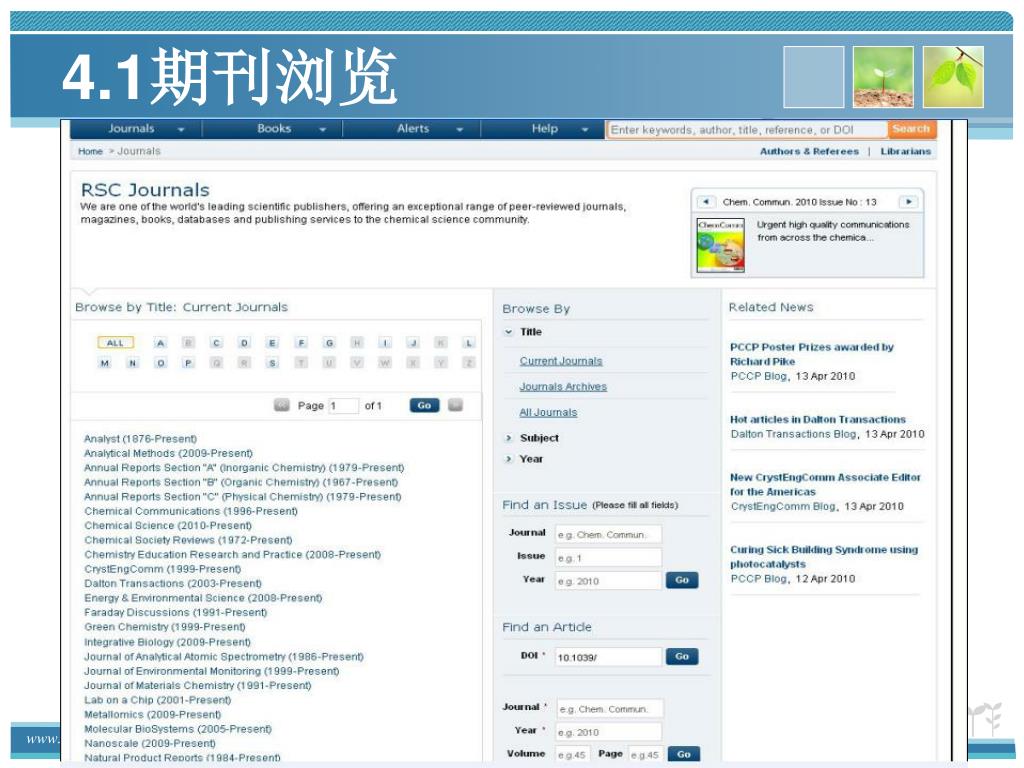Viewport: 1024px width, 768px height.
Task: Open PCCP Poster Prizes news article
Action: pos(811,354)
